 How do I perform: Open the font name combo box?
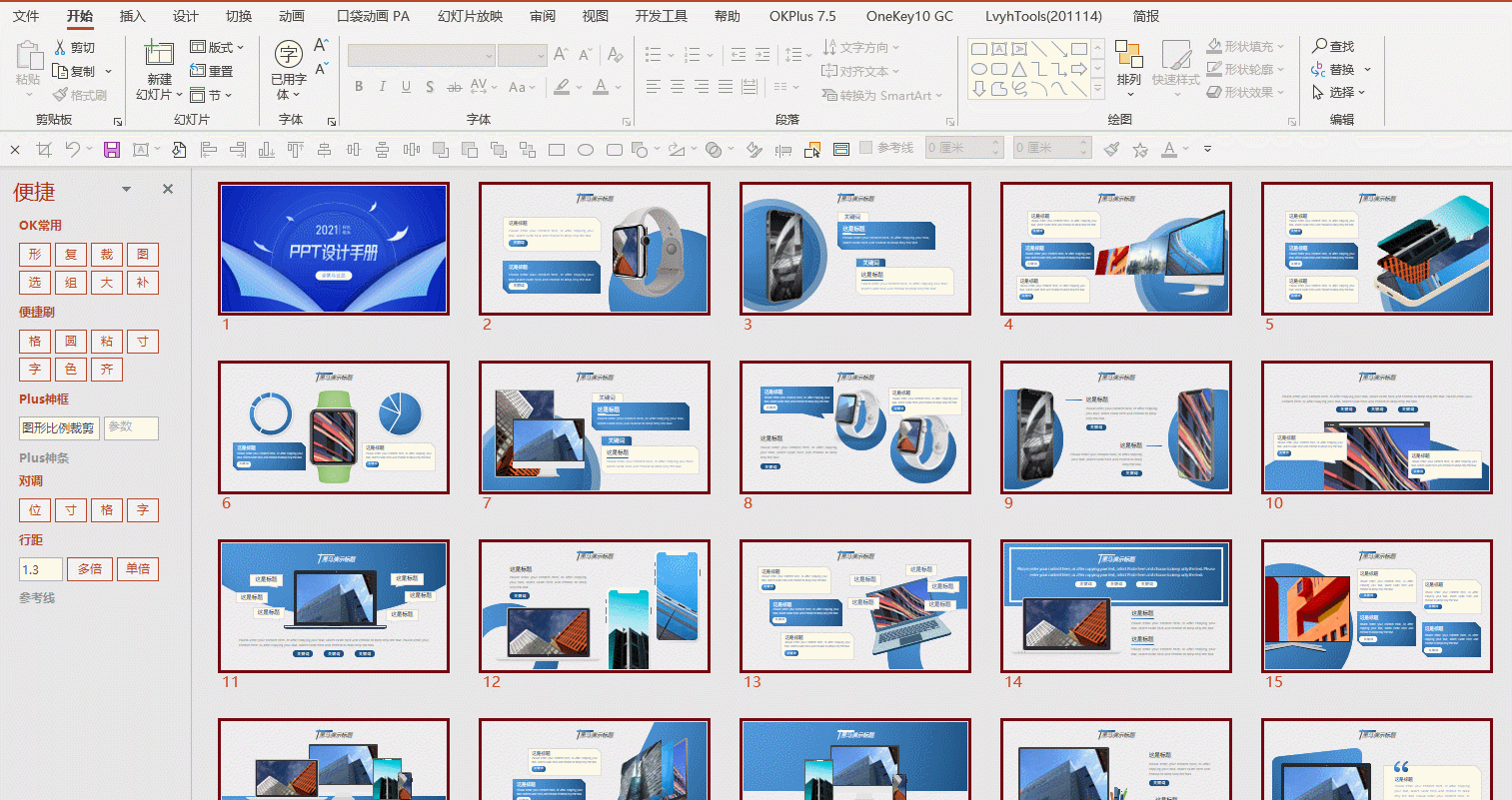click(x=421, y=55)
